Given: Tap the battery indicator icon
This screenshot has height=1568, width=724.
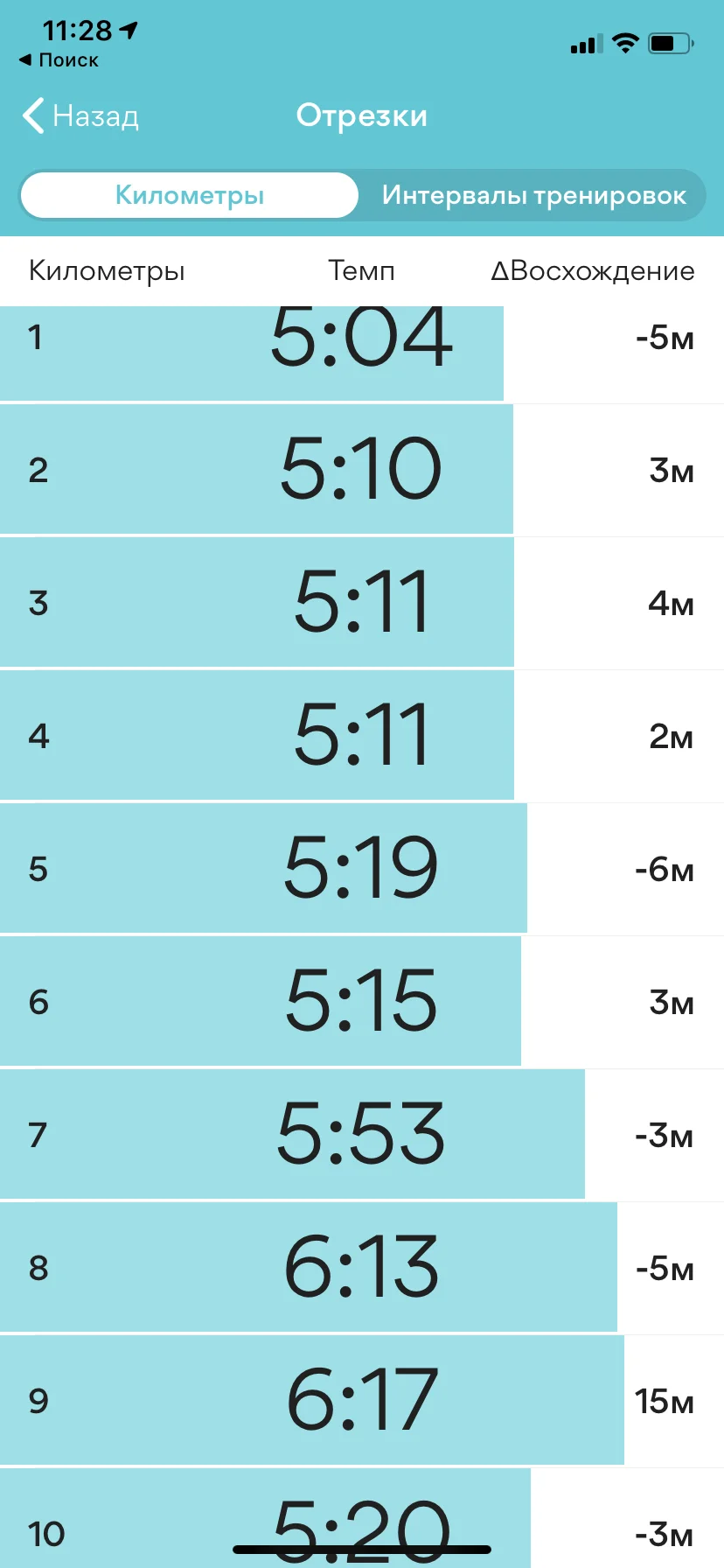Looking at the screenshot, I should tap(670, 43).
